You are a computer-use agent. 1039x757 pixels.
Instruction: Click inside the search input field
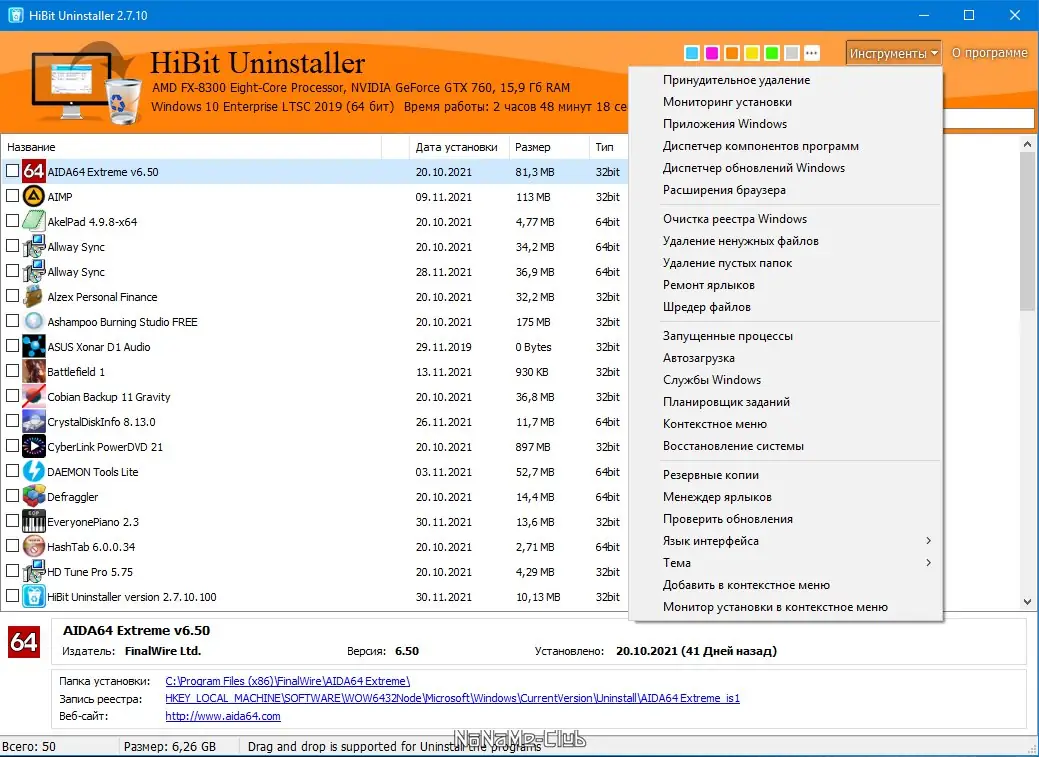point(987,119)
